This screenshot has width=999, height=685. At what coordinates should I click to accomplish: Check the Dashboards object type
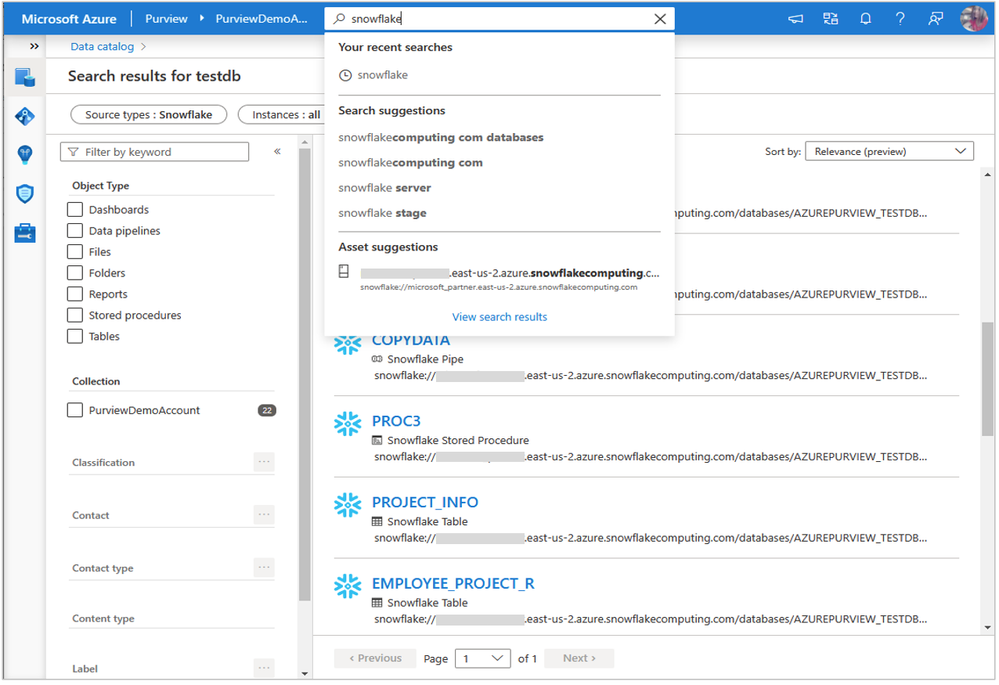[x=75, y=210]
